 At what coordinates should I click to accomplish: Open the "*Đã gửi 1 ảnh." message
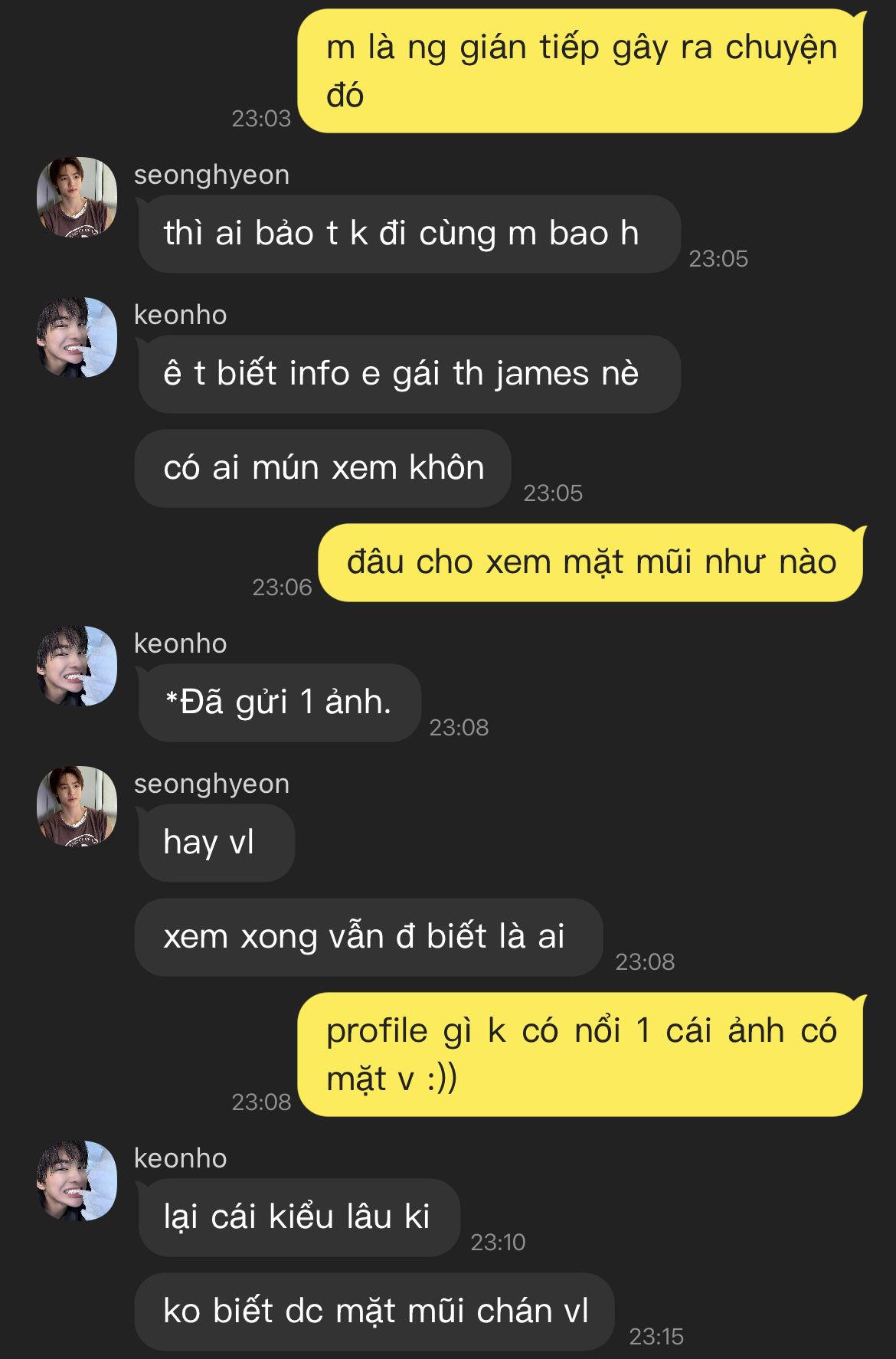[280, 702]
